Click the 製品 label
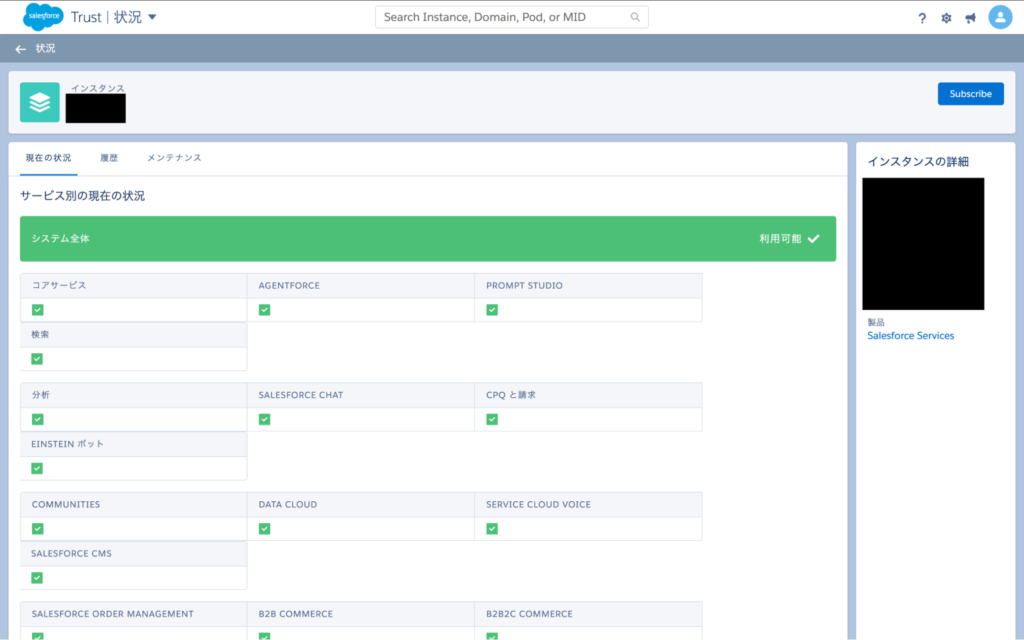 click(876, 322)
